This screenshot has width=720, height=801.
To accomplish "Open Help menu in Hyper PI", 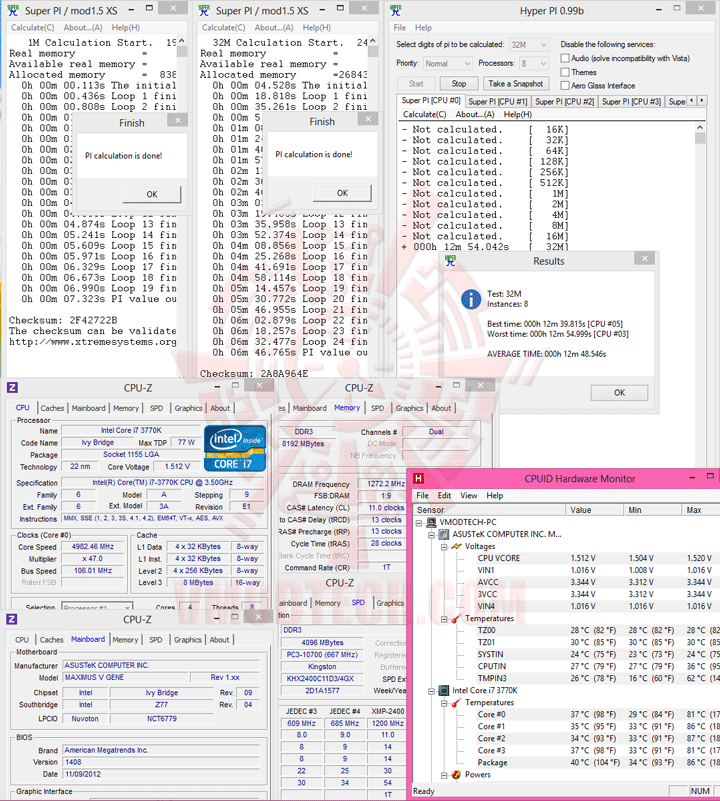I will (423, 28).
